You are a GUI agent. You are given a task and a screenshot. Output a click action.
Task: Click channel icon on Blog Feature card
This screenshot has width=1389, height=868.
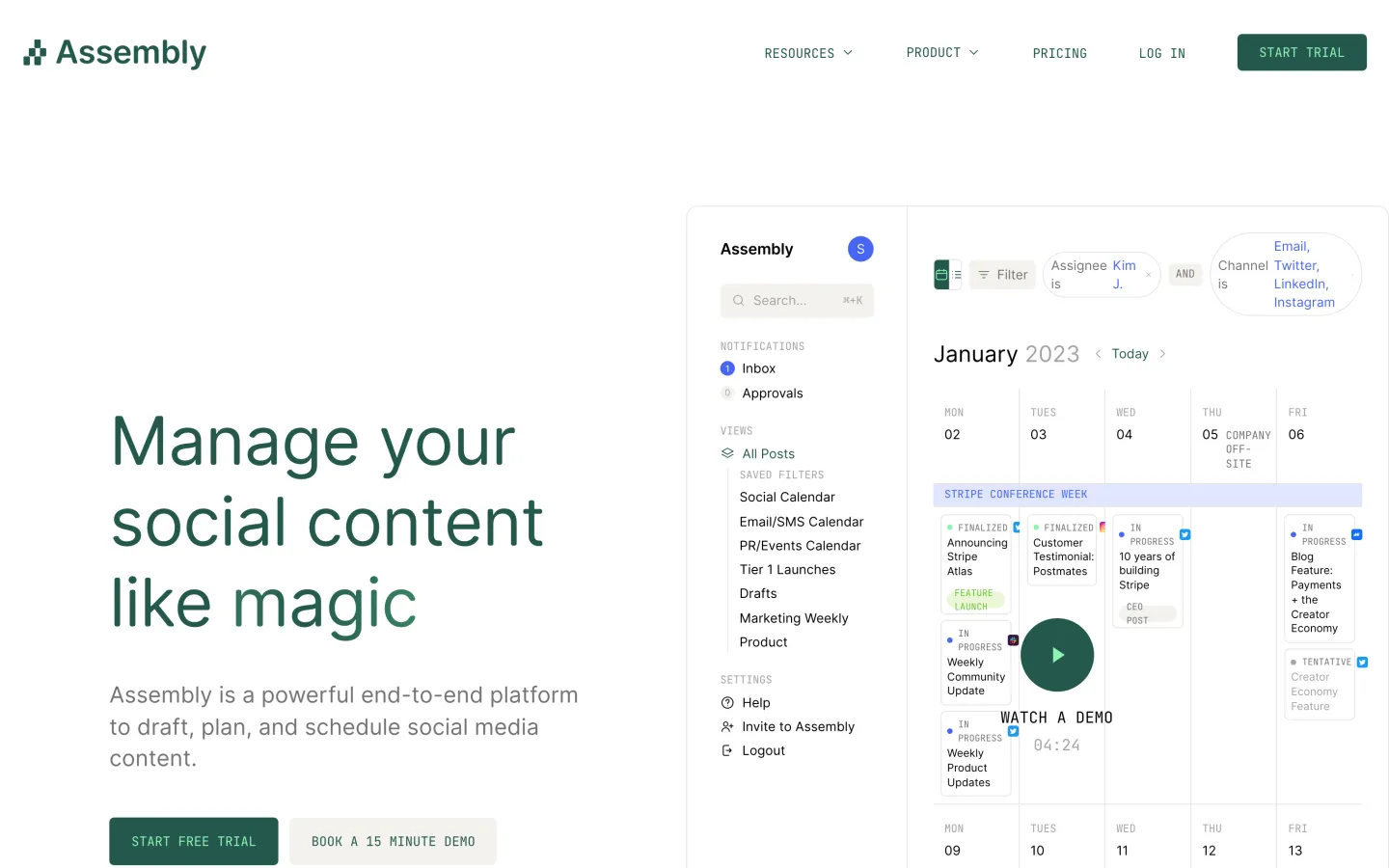pyautogui.click(x=1357, y=534)
